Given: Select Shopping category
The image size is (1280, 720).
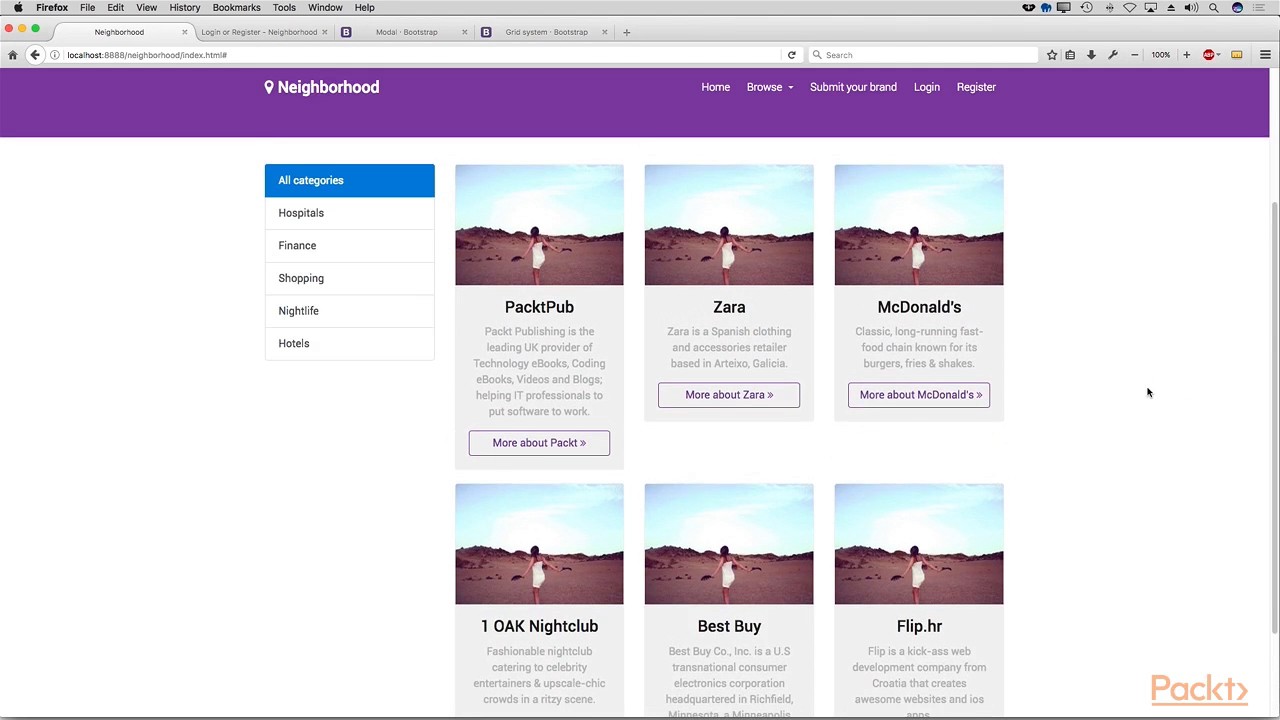Looking at the screenshot, I should point(349,278).
